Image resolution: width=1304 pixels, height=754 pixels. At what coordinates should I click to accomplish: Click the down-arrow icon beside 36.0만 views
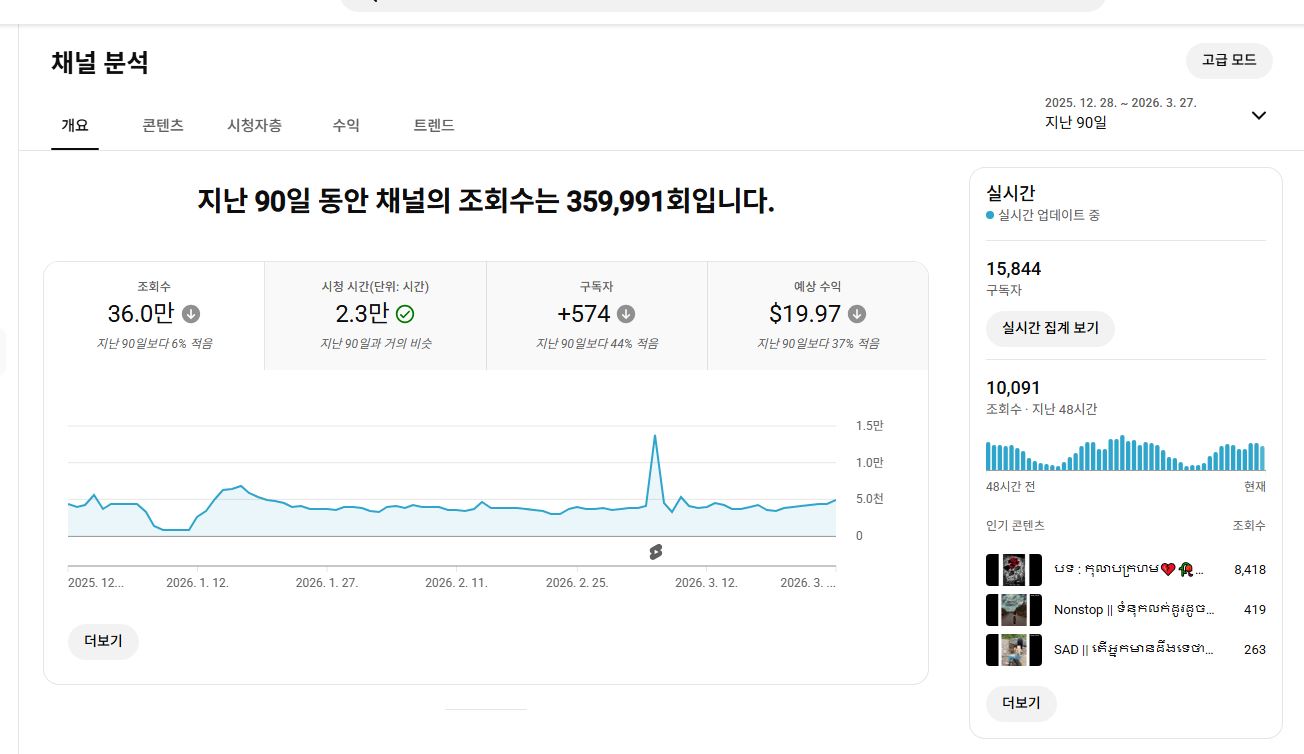click(191, 314)
